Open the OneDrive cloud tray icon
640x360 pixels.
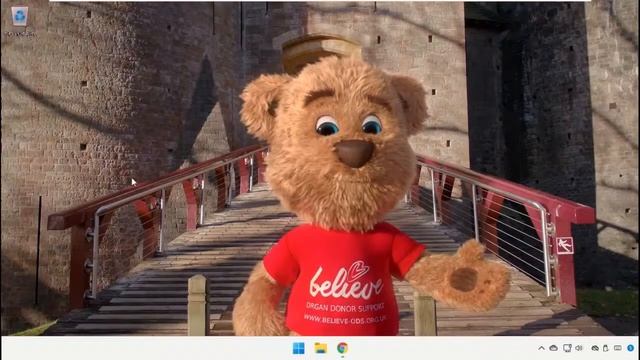click(553, 348)
